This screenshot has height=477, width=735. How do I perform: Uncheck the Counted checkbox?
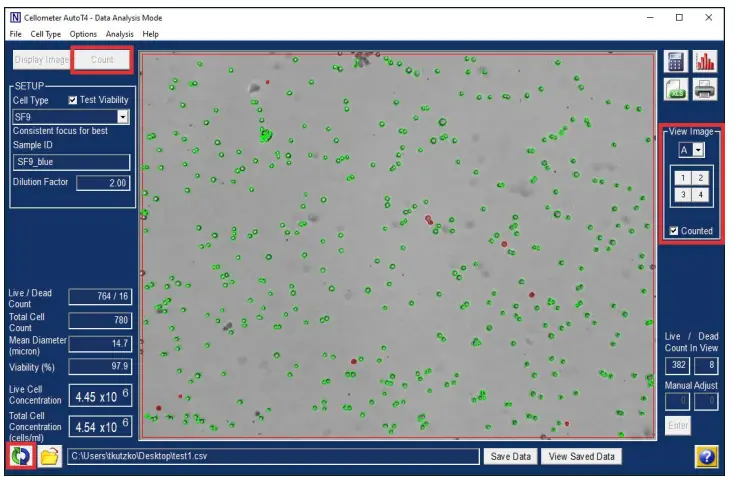point(674,231)
